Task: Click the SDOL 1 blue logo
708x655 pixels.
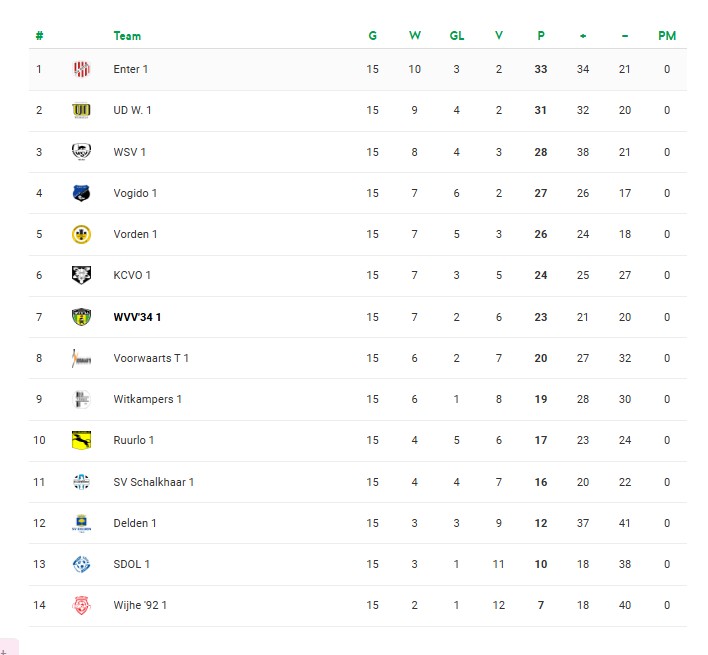Action: point(81,564)
